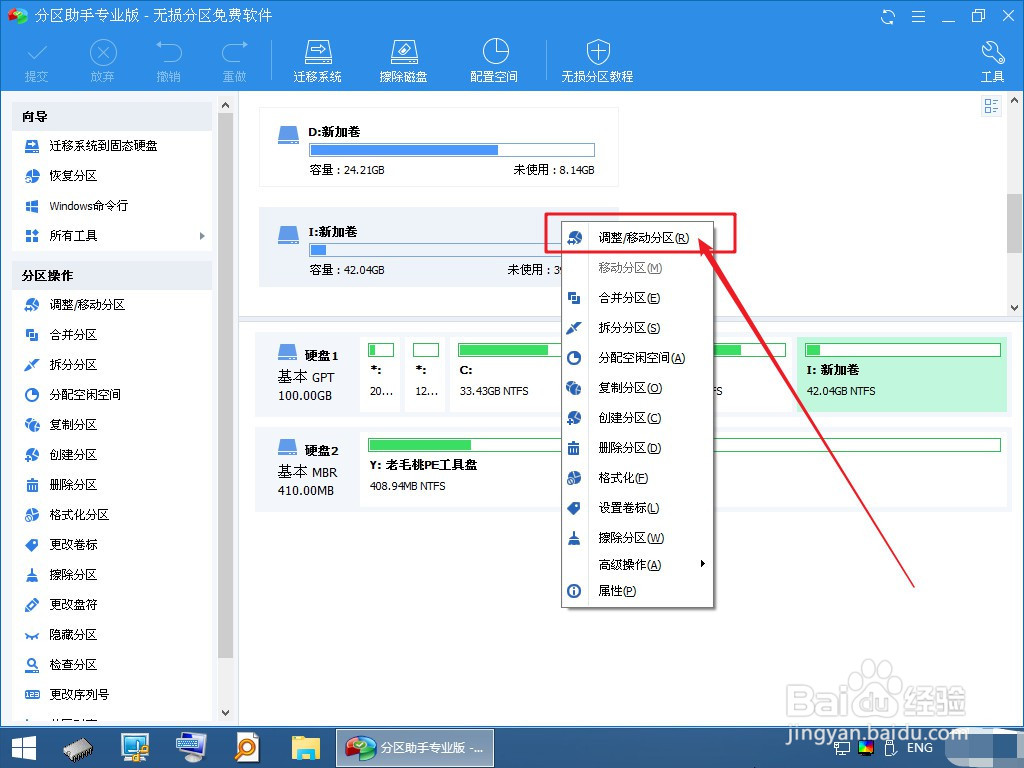
Task: Click the refresh icon in title bar
Action: [x=888, y=16]
